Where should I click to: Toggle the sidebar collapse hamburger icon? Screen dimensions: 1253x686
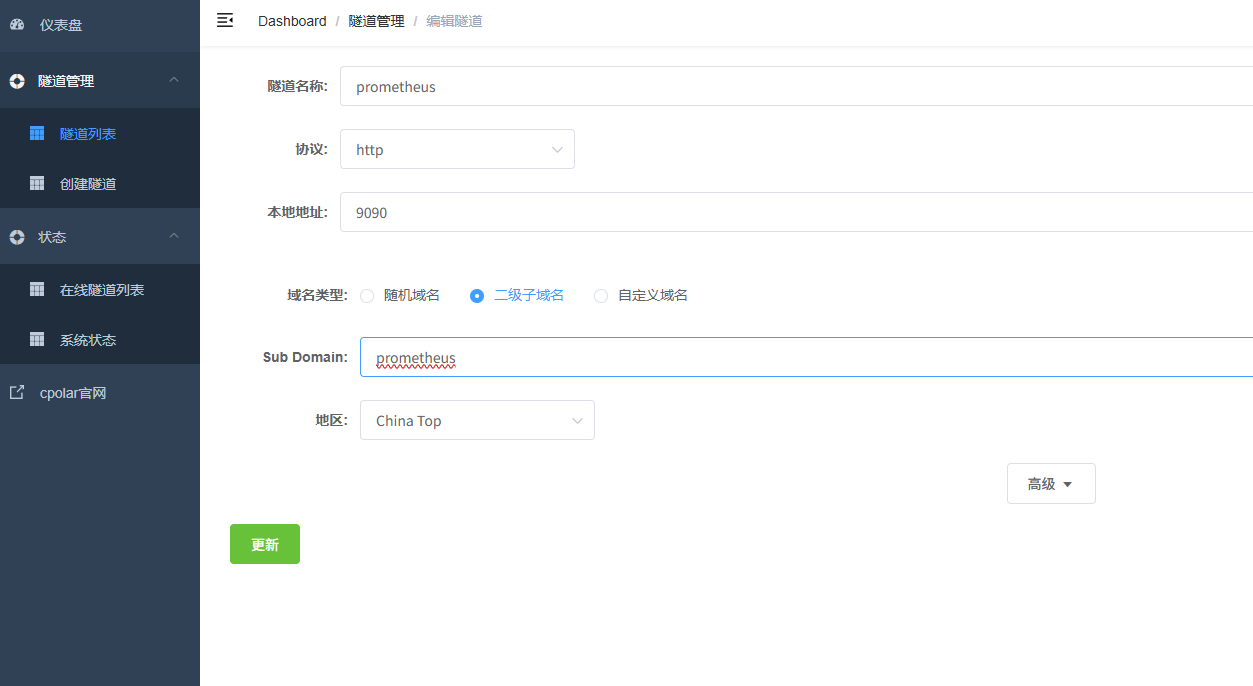point(225,20)
